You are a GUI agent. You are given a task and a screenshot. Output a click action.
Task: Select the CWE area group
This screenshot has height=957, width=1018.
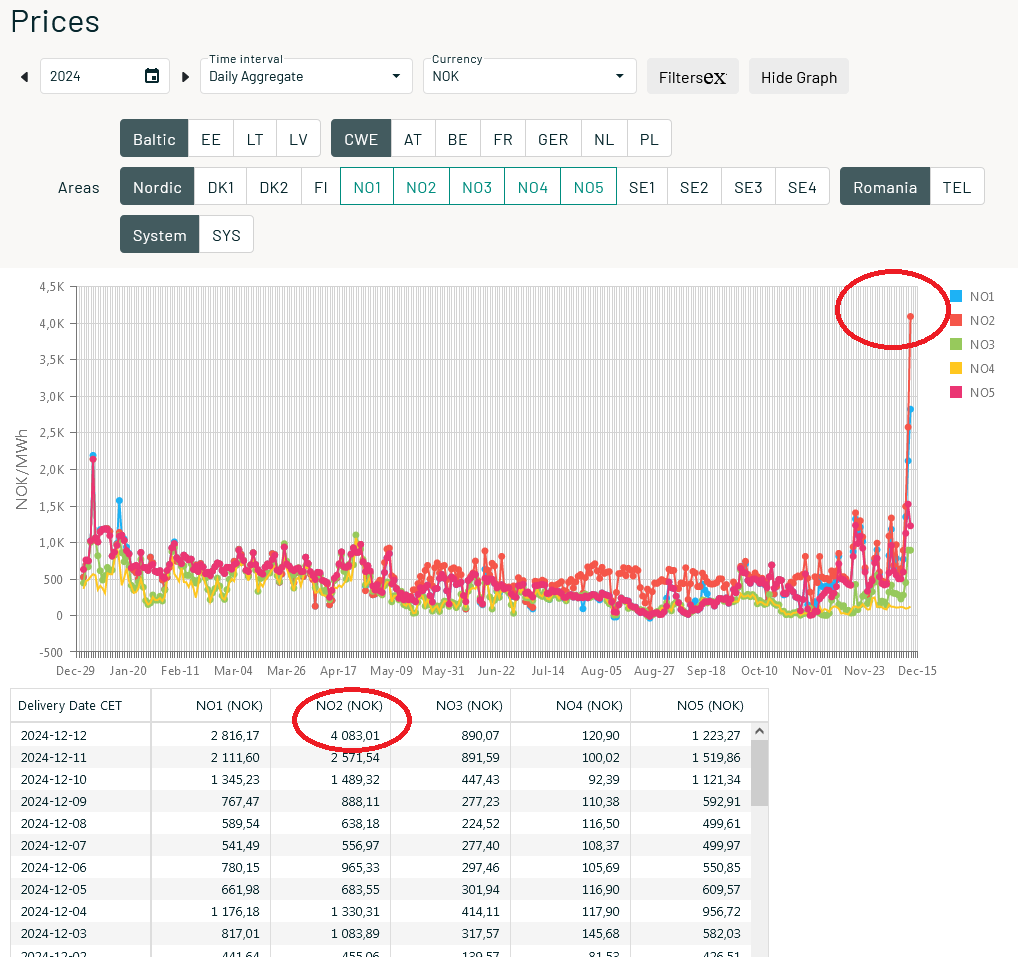pyautogui.click(x=361, y=139)
